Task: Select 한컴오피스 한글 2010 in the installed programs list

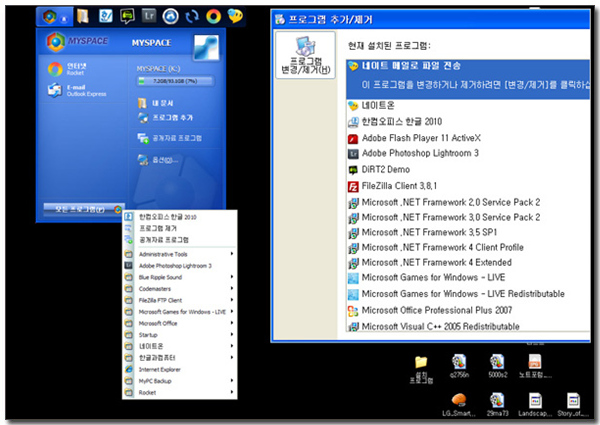Action: coord(468,122)
